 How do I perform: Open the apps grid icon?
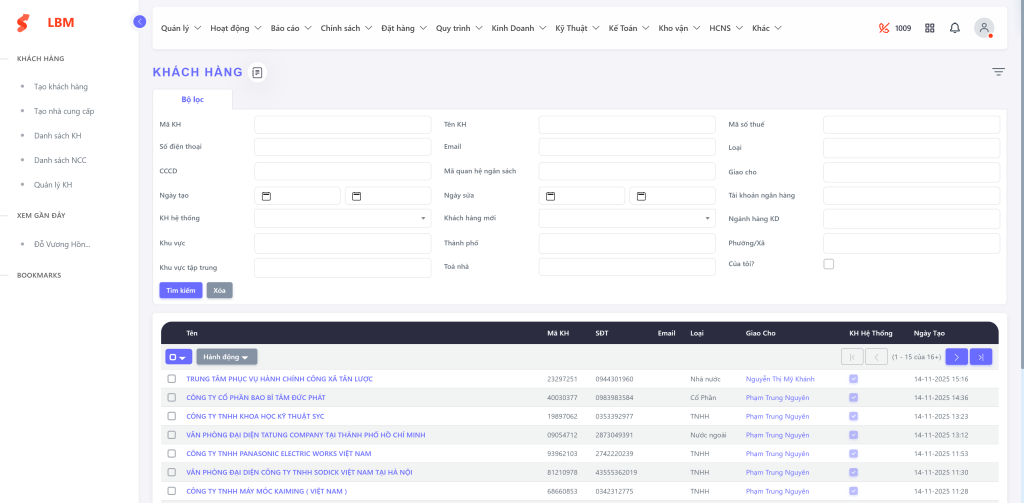[x=929, y=28]
